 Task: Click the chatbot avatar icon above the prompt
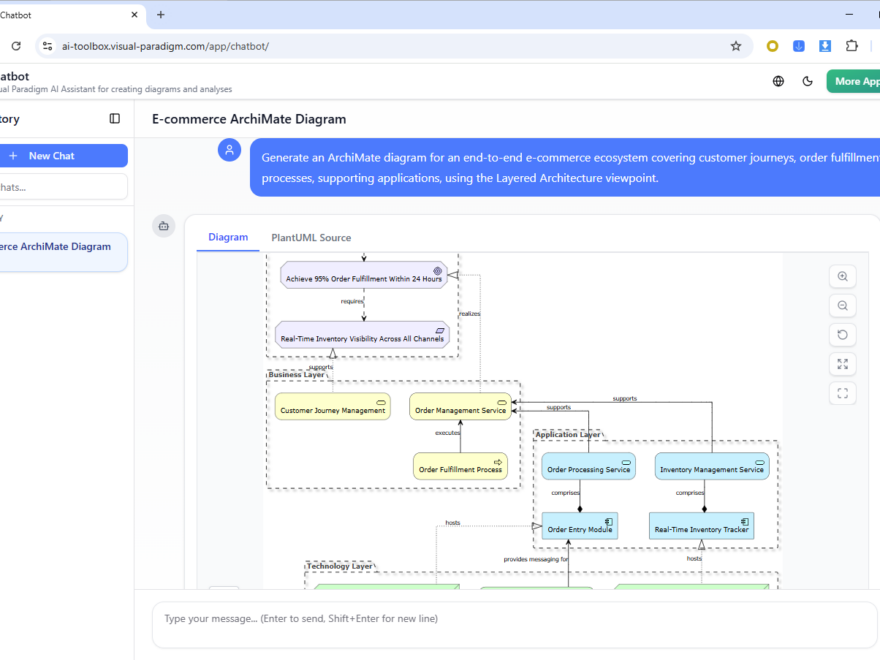(229, 149)
